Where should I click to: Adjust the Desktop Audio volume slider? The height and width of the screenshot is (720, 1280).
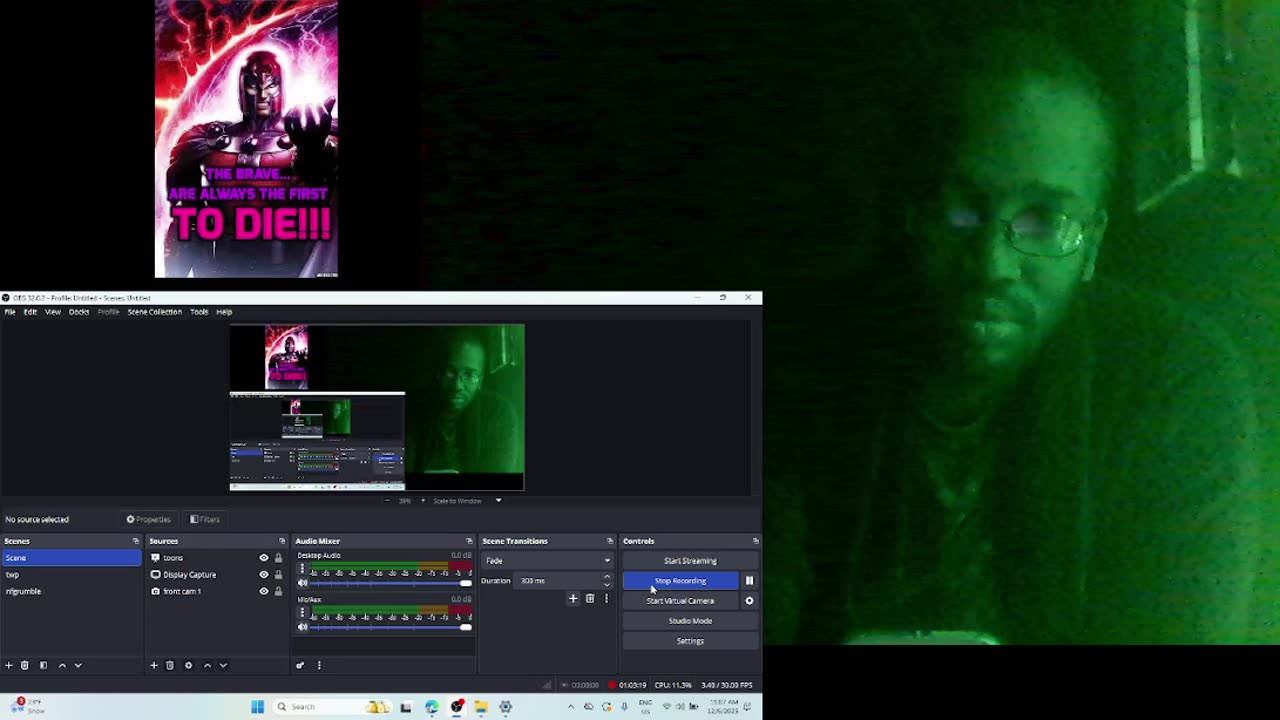pyautogui.click(x=391, y=583)
